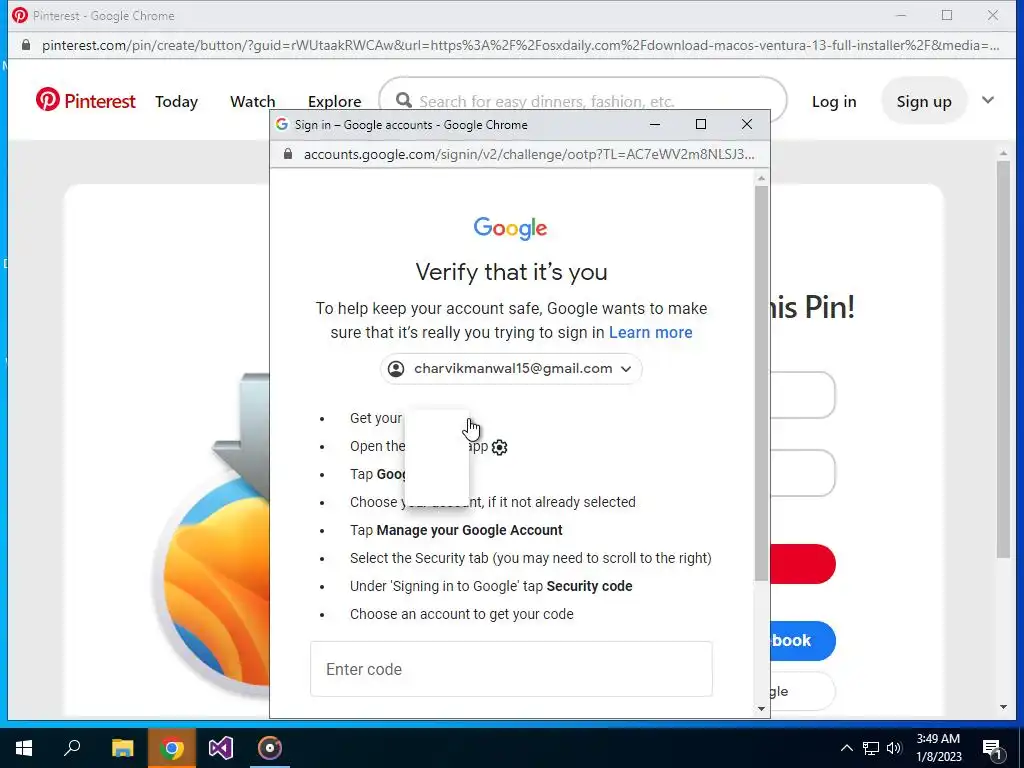Click 'Choose an account to get your code'
The image size is (1024, 768).
[x=462, y=614]
